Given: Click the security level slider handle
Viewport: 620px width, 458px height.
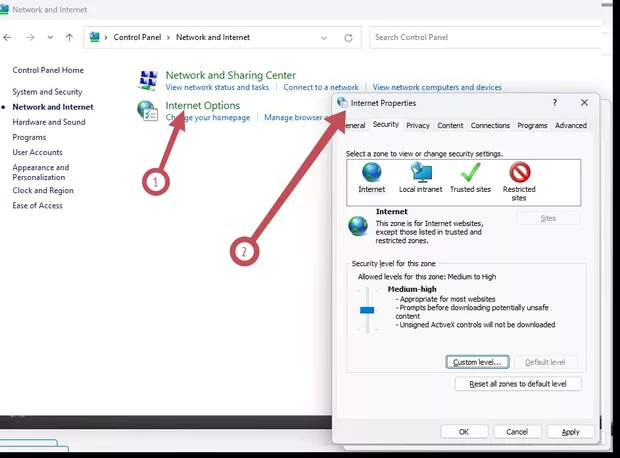Looking at the screenshot, I should [x=367, y=310].
